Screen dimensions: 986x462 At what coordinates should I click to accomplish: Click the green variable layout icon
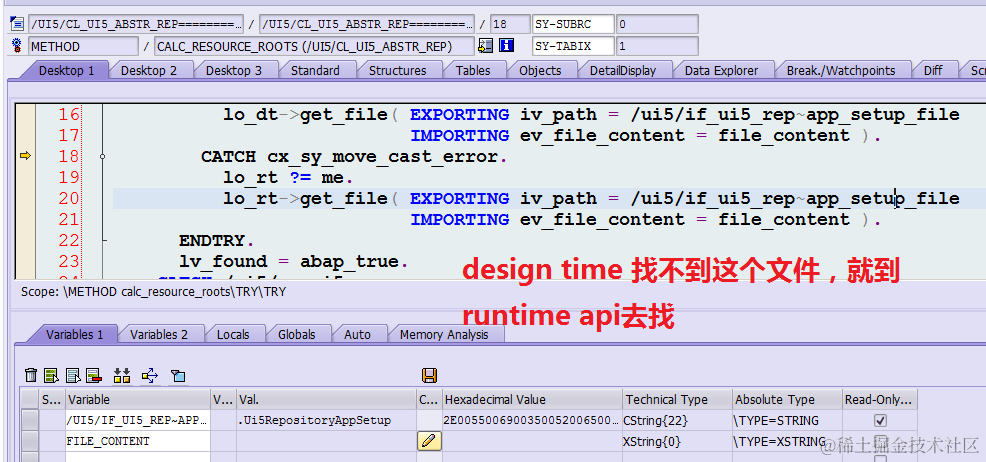pos(52,376)
